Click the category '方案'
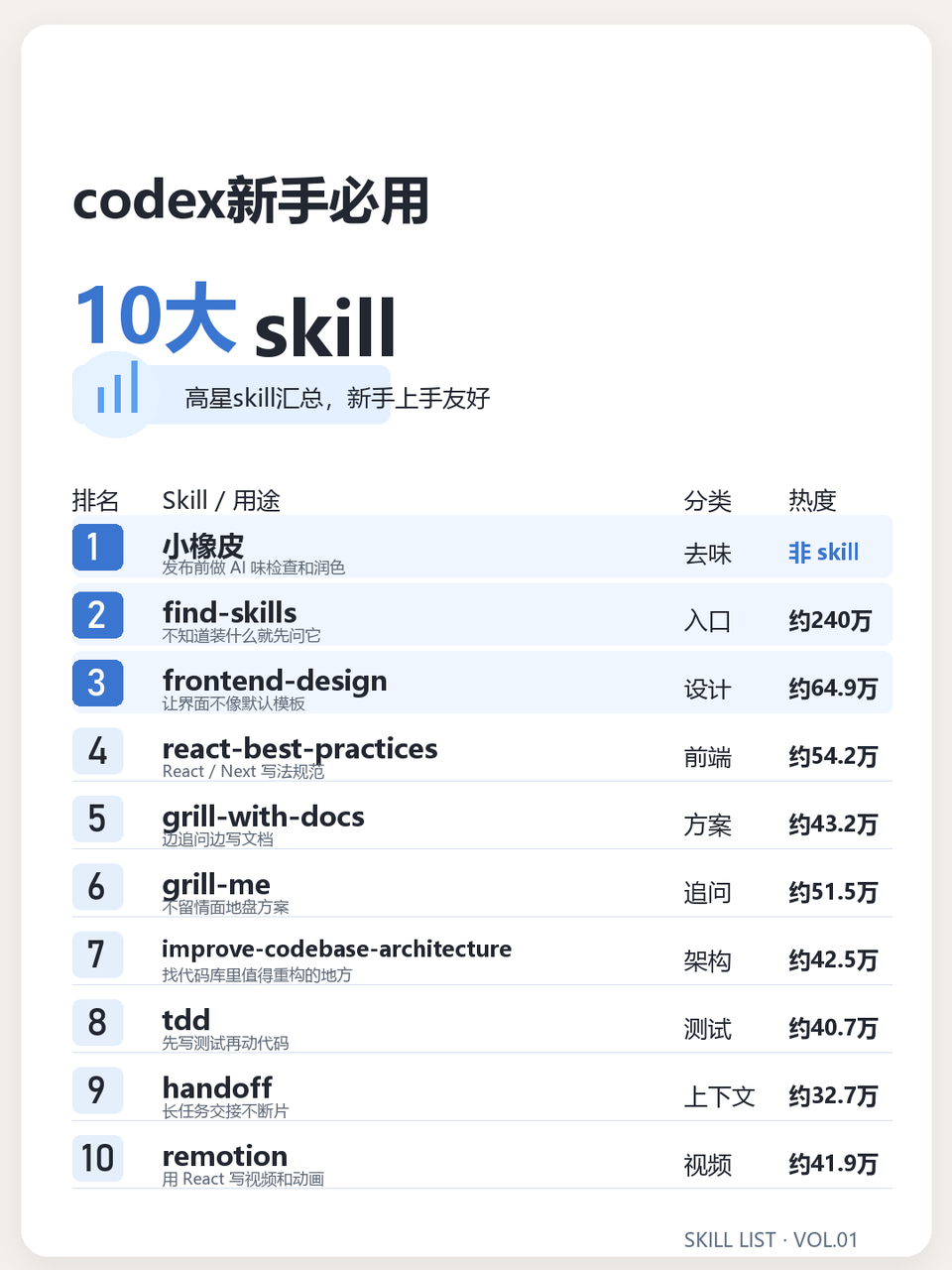 (x=707, y=825)
